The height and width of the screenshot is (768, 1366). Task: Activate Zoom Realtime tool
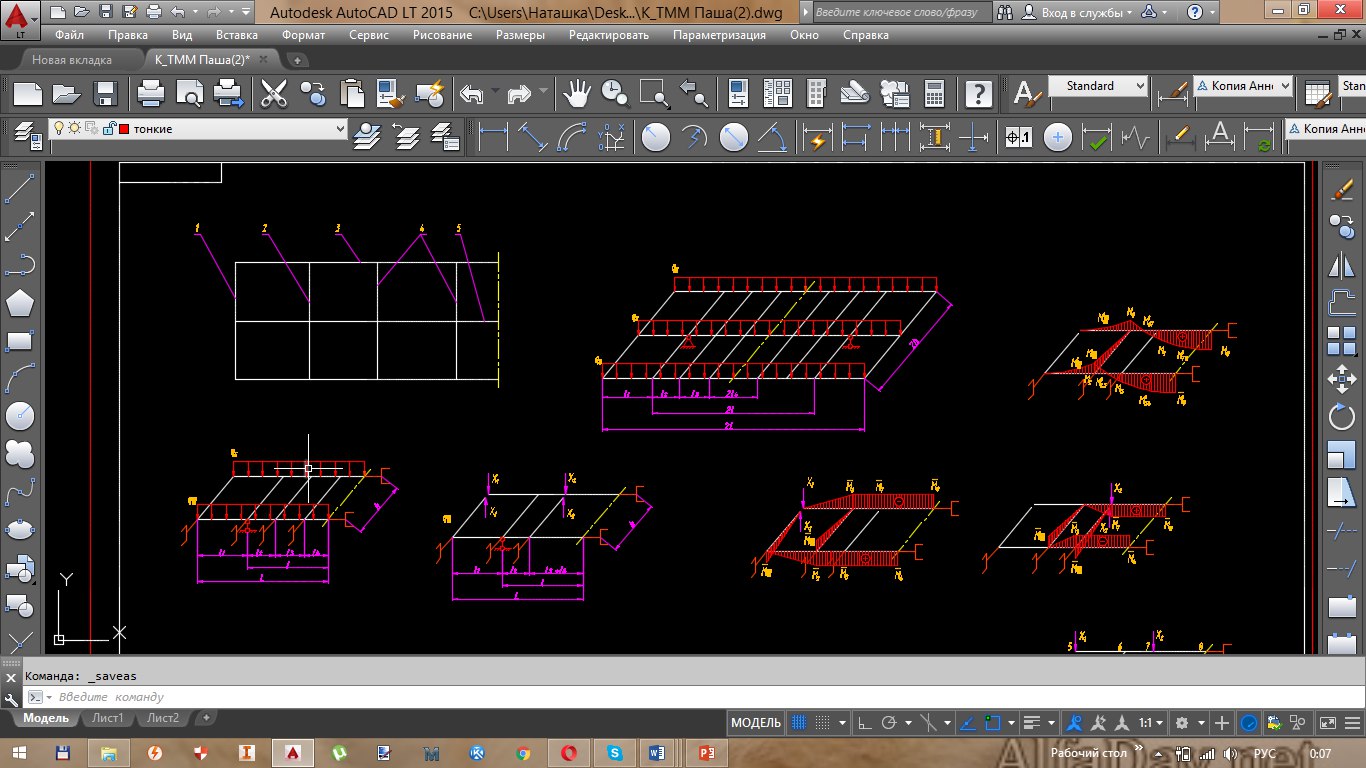pyautogui.click(x=615, y=94)
